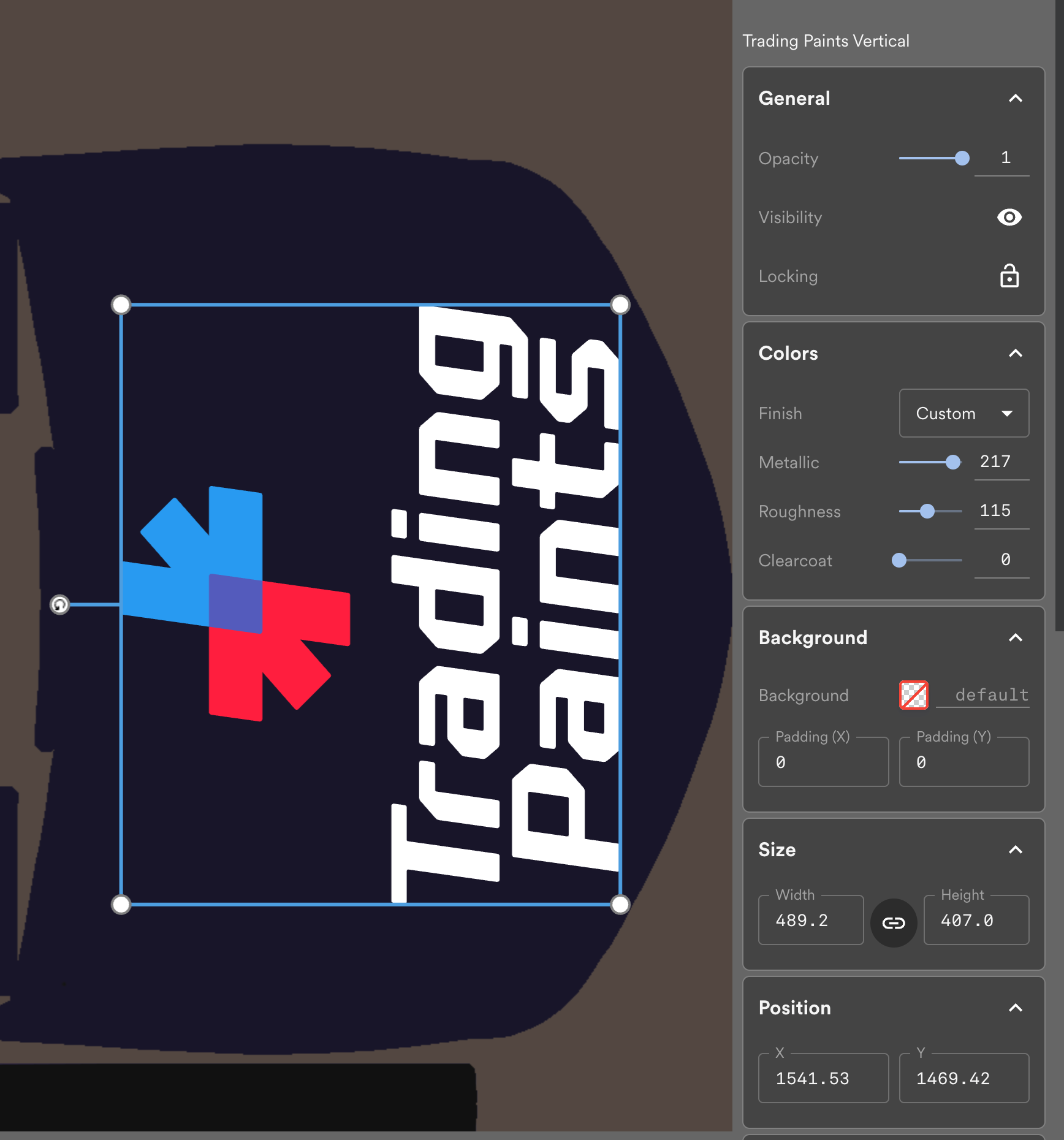The image size is (1064, 1140).
Task: Open the Finish dropdown set to Custom
Action: click(963, 414)
